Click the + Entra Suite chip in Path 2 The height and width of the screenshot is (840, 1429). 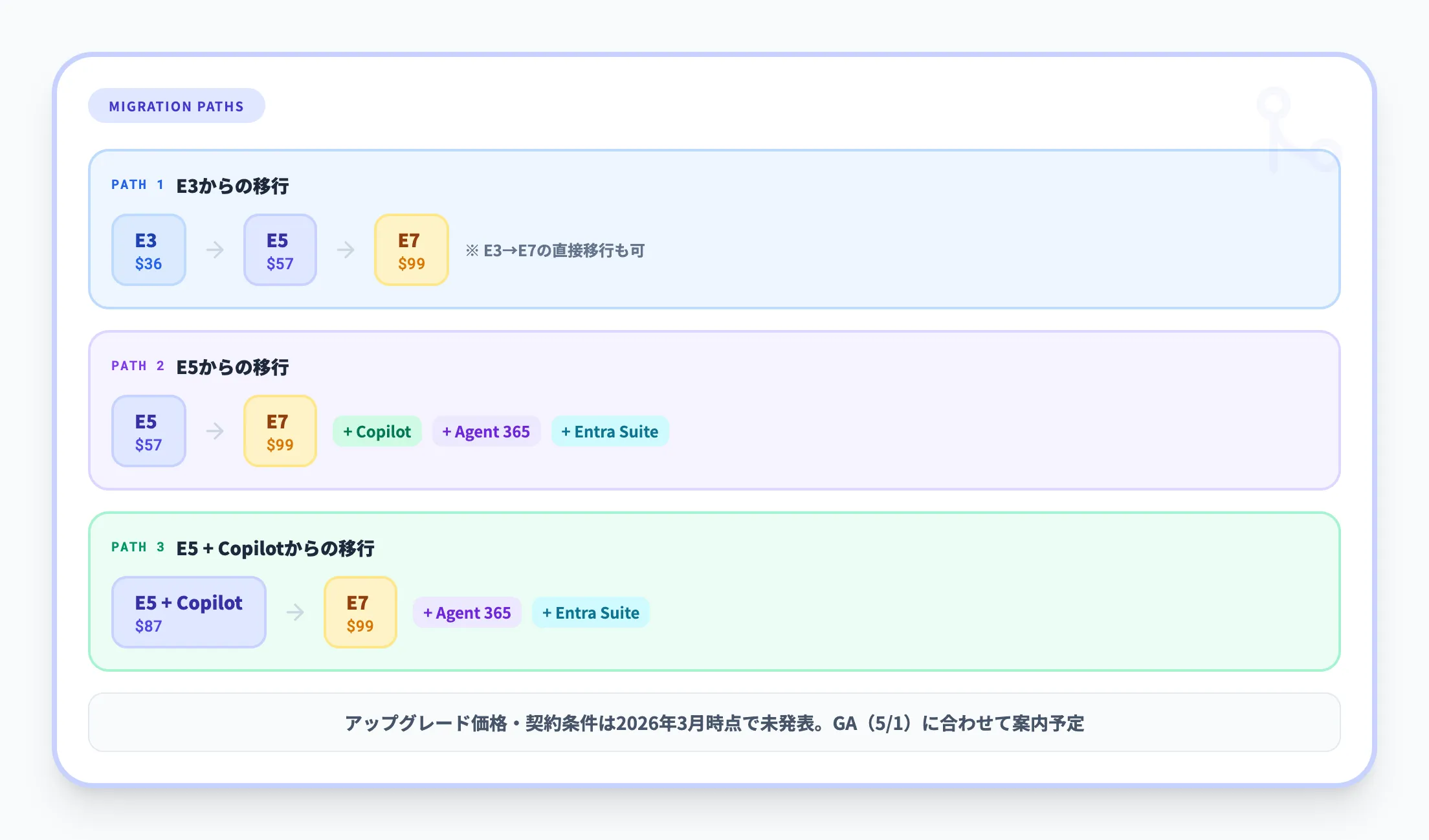coord(610,432)
